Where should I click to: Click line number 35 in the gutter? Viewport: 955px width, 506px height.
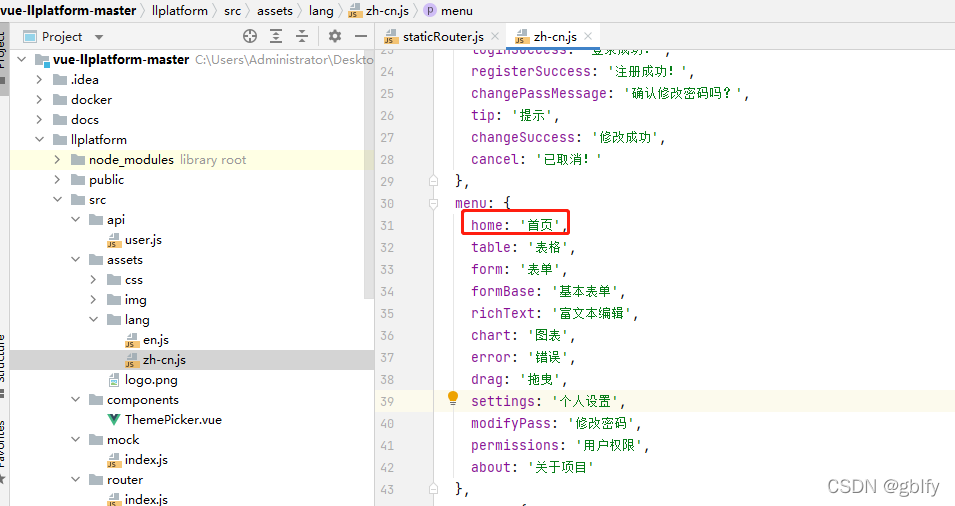tap(387, 314)
